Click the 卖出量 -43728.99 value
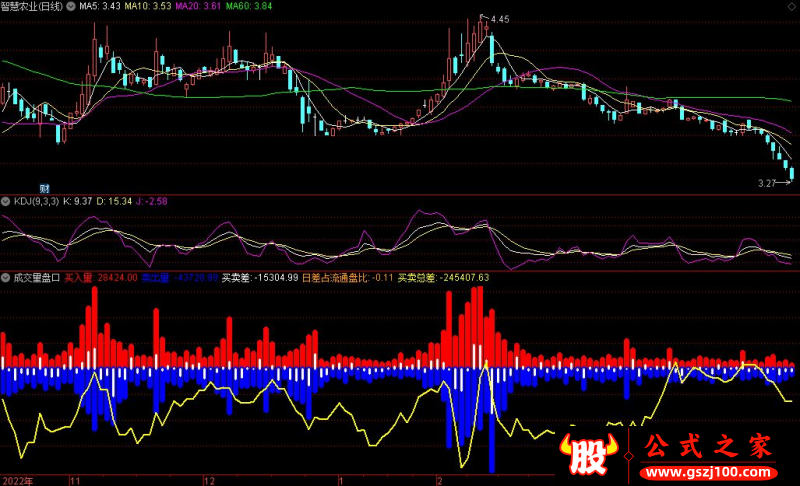Image resolution: width=800 pixels, height=486 pixels. 180,278
